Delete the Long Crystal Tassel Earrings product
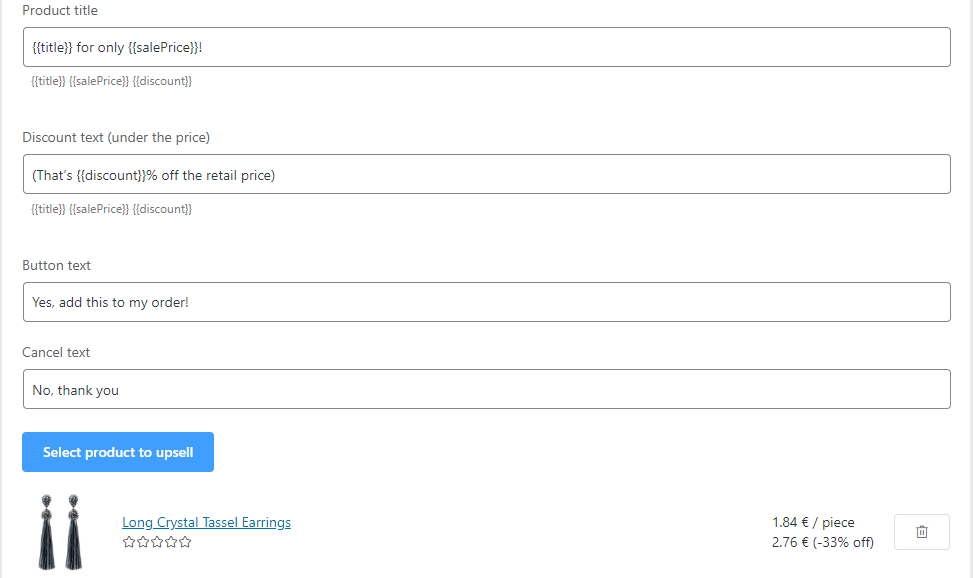The width and height of the screenshot is (973, 578). (921, 532)
